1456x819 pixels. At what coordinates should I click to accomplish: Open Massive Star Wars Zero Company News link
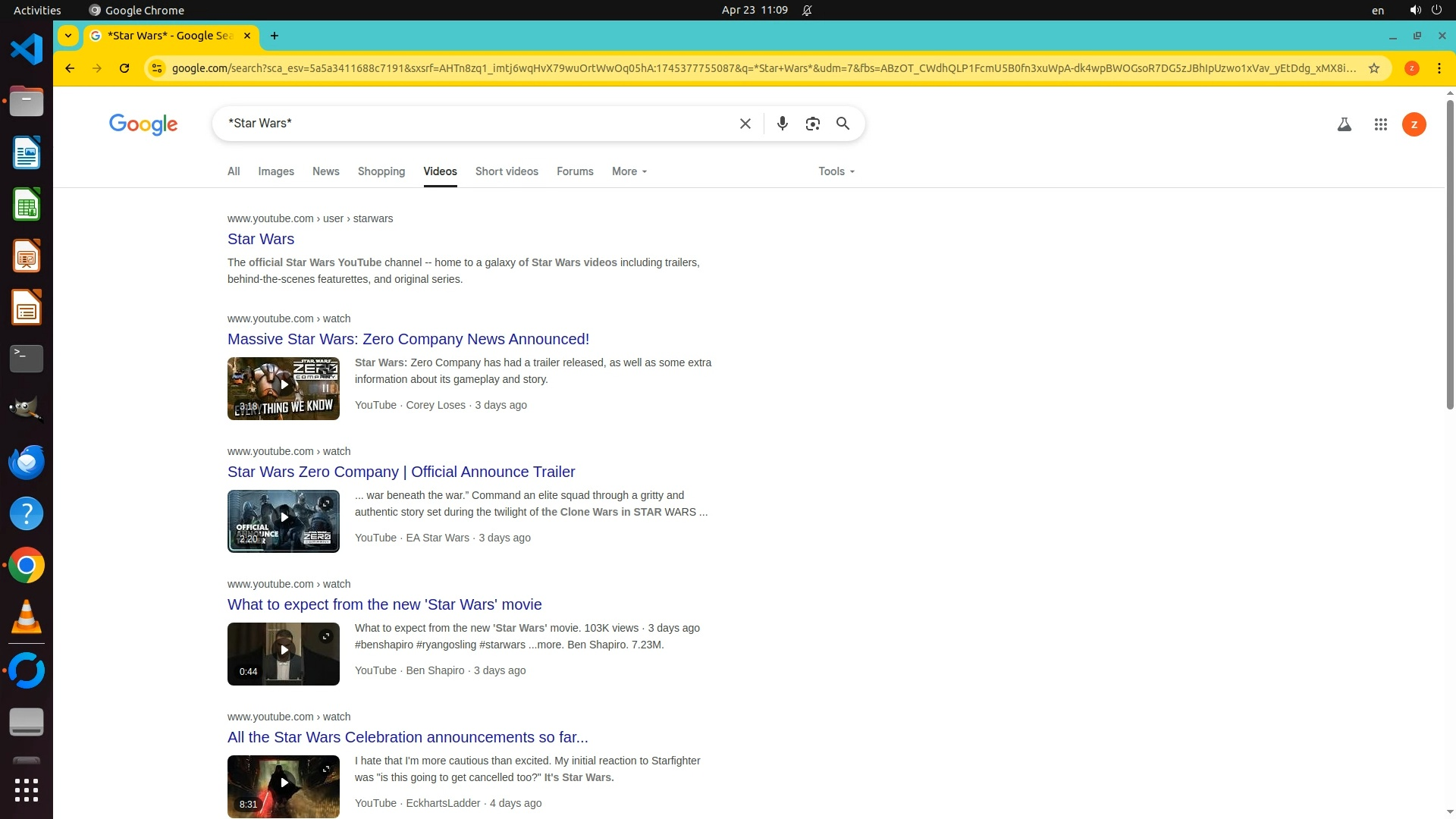[408, 339]
